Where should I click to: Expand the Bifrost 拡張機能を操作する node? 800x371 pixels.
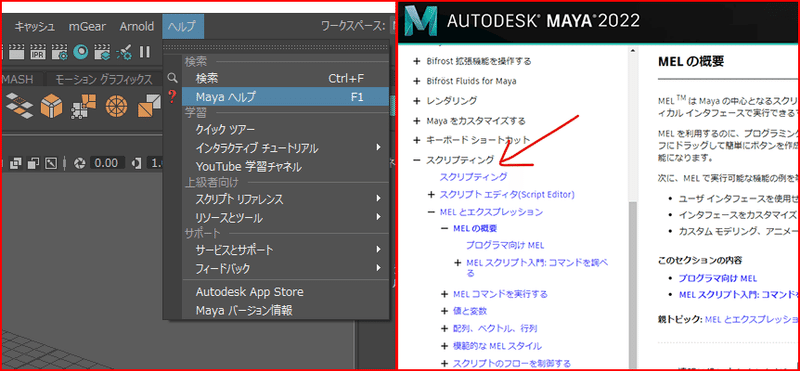coord(417,61)
